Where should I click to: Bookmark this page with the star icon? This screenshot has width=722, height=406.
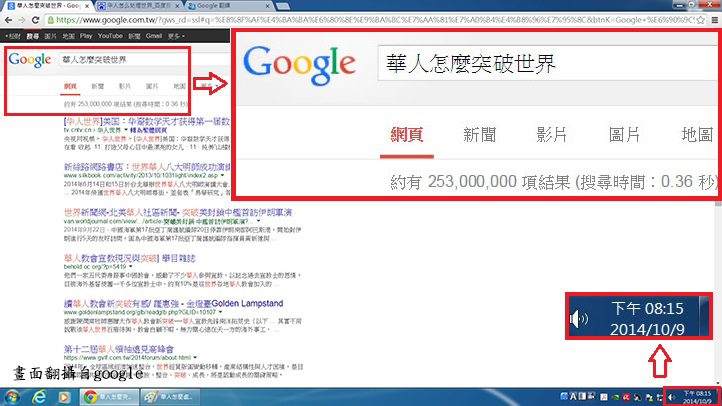(x=701, y=20)
